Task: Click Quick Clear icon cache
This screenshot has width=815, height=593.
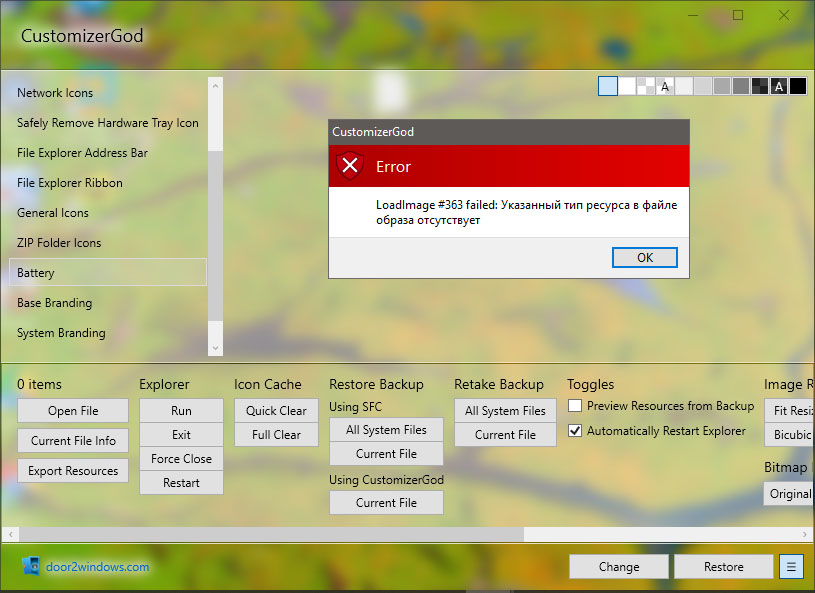Action: pyautogui.click(x=276, y=411)
